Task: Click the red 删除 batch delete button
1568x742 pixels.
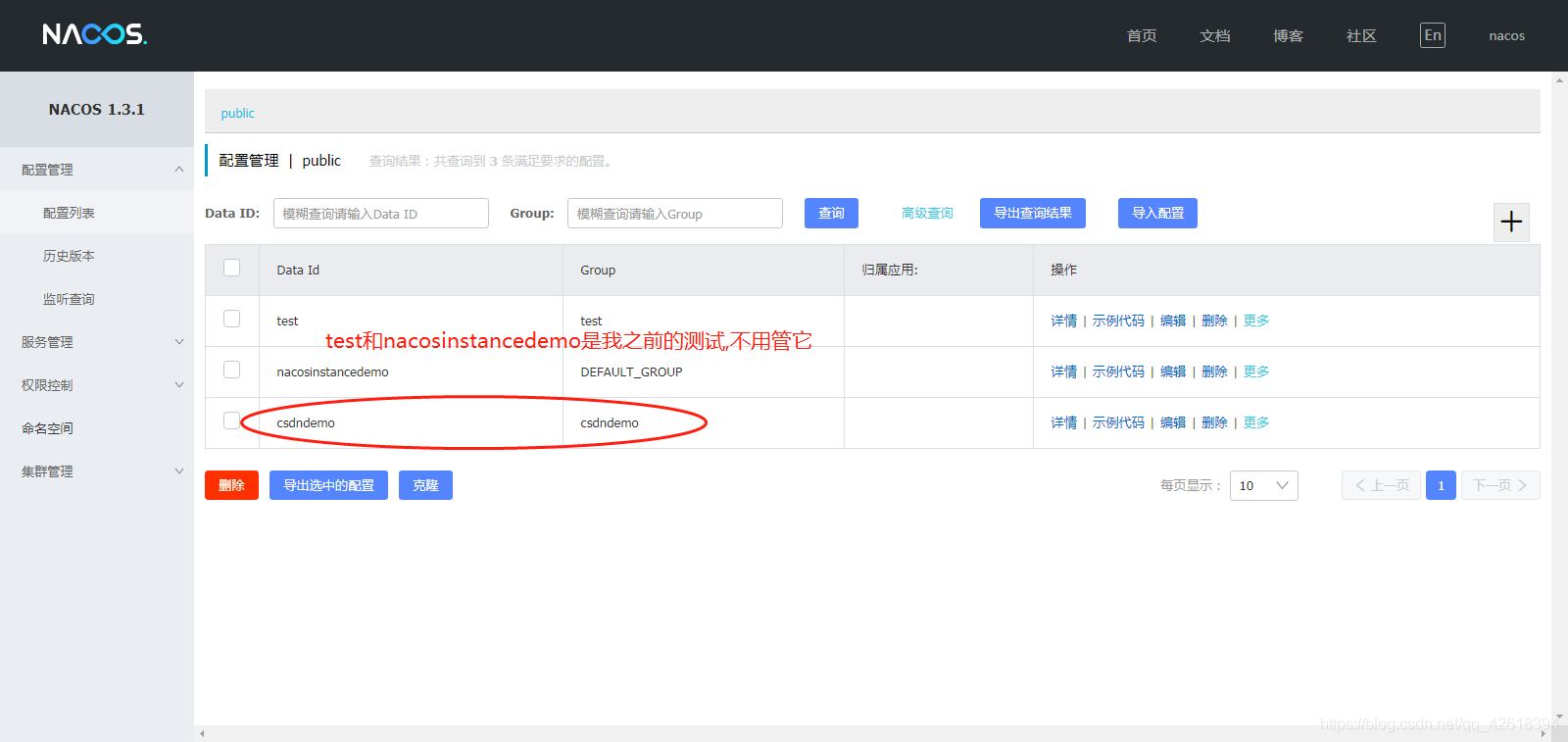Action: 231,485
